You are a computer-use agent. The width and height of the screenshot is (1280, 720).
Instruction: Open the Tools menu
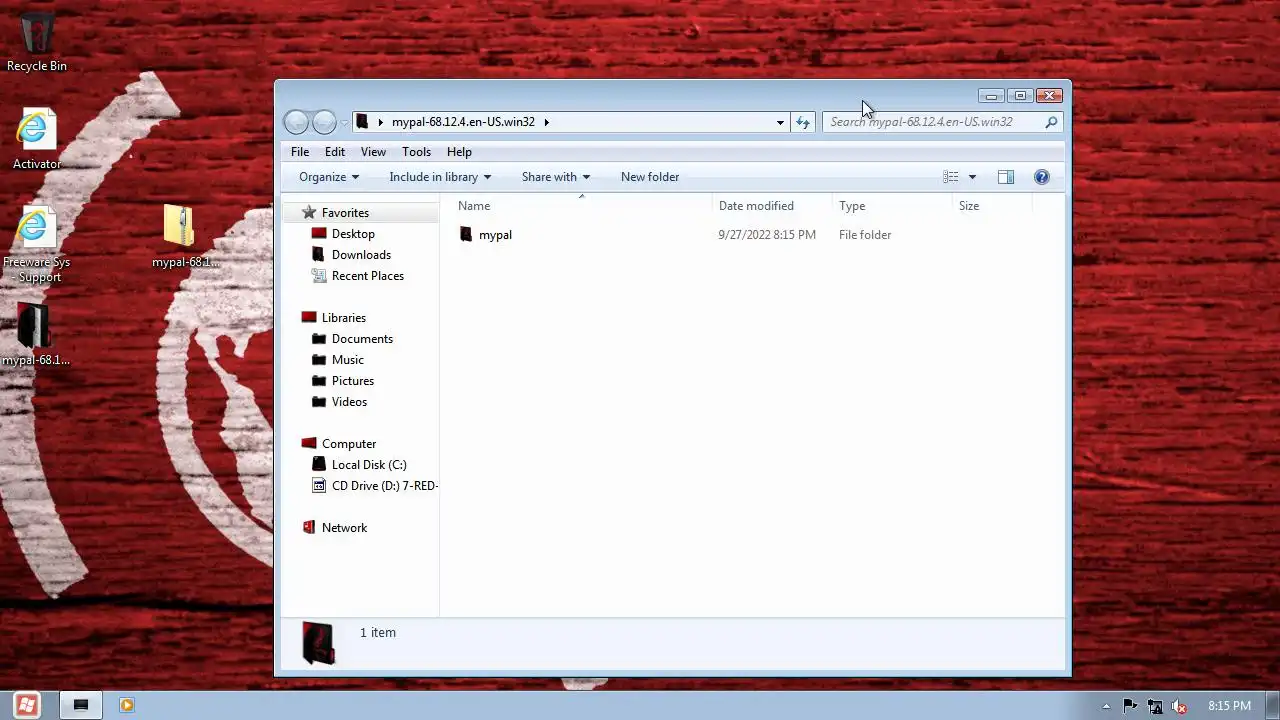[x=416, y=152]
